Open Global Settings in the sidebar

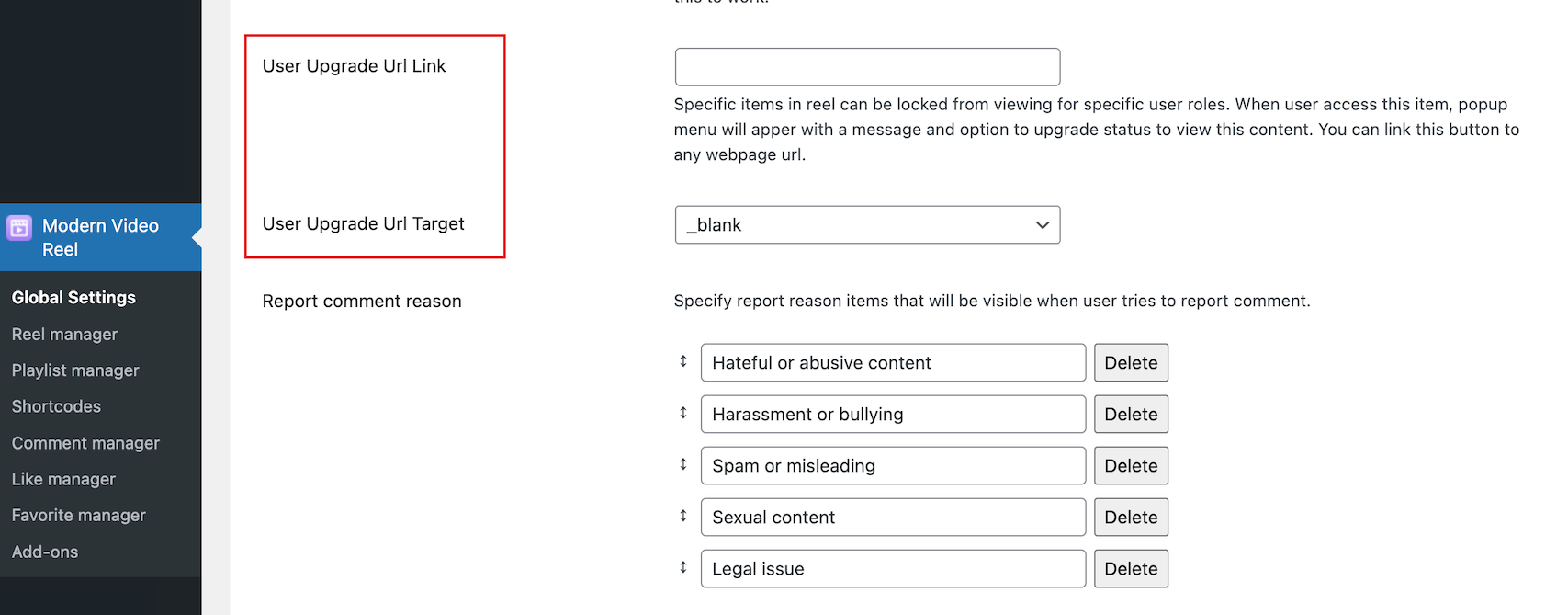click(x=73, y=298)
